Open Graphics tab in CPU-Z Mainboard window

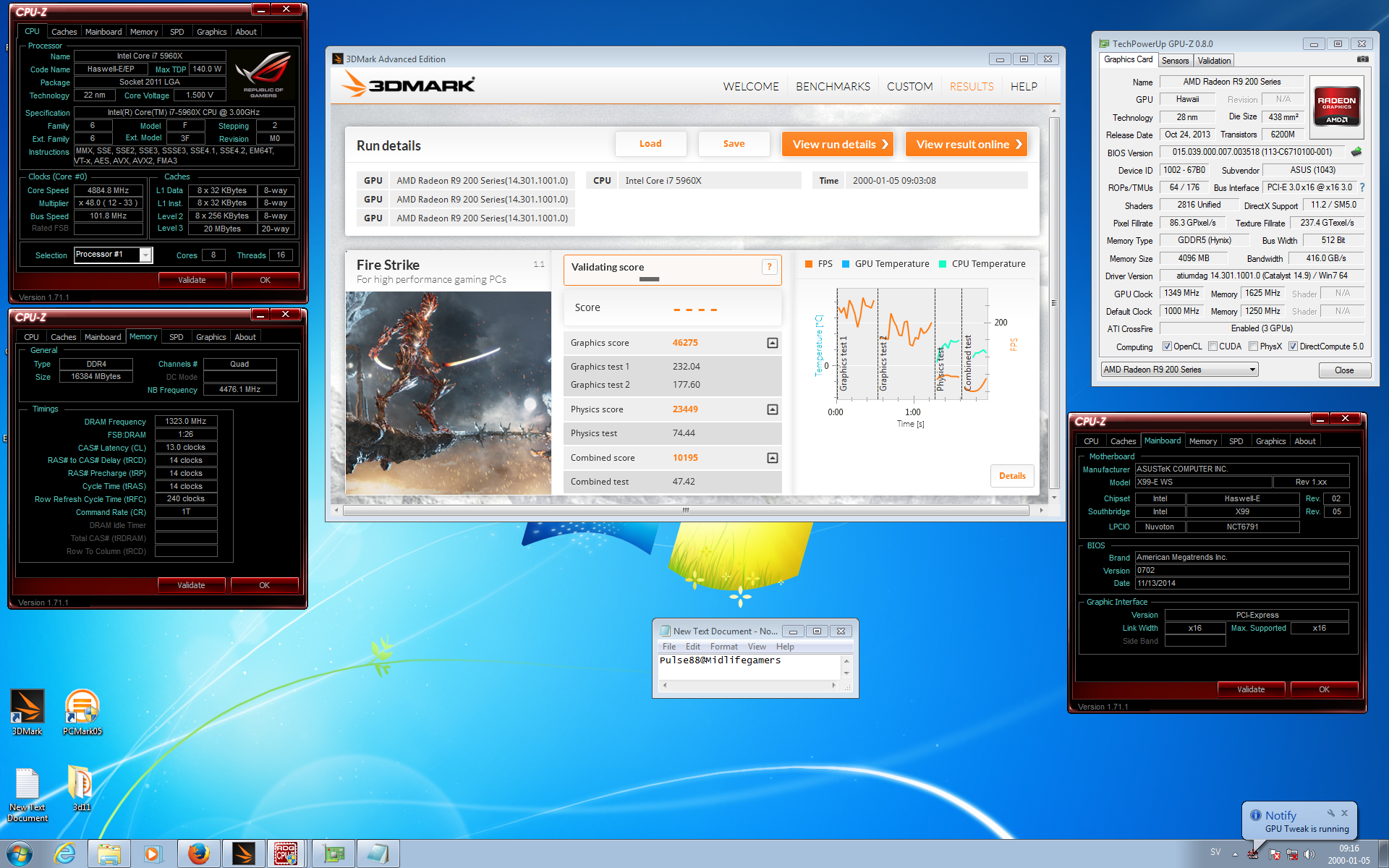pos(1270,441)
